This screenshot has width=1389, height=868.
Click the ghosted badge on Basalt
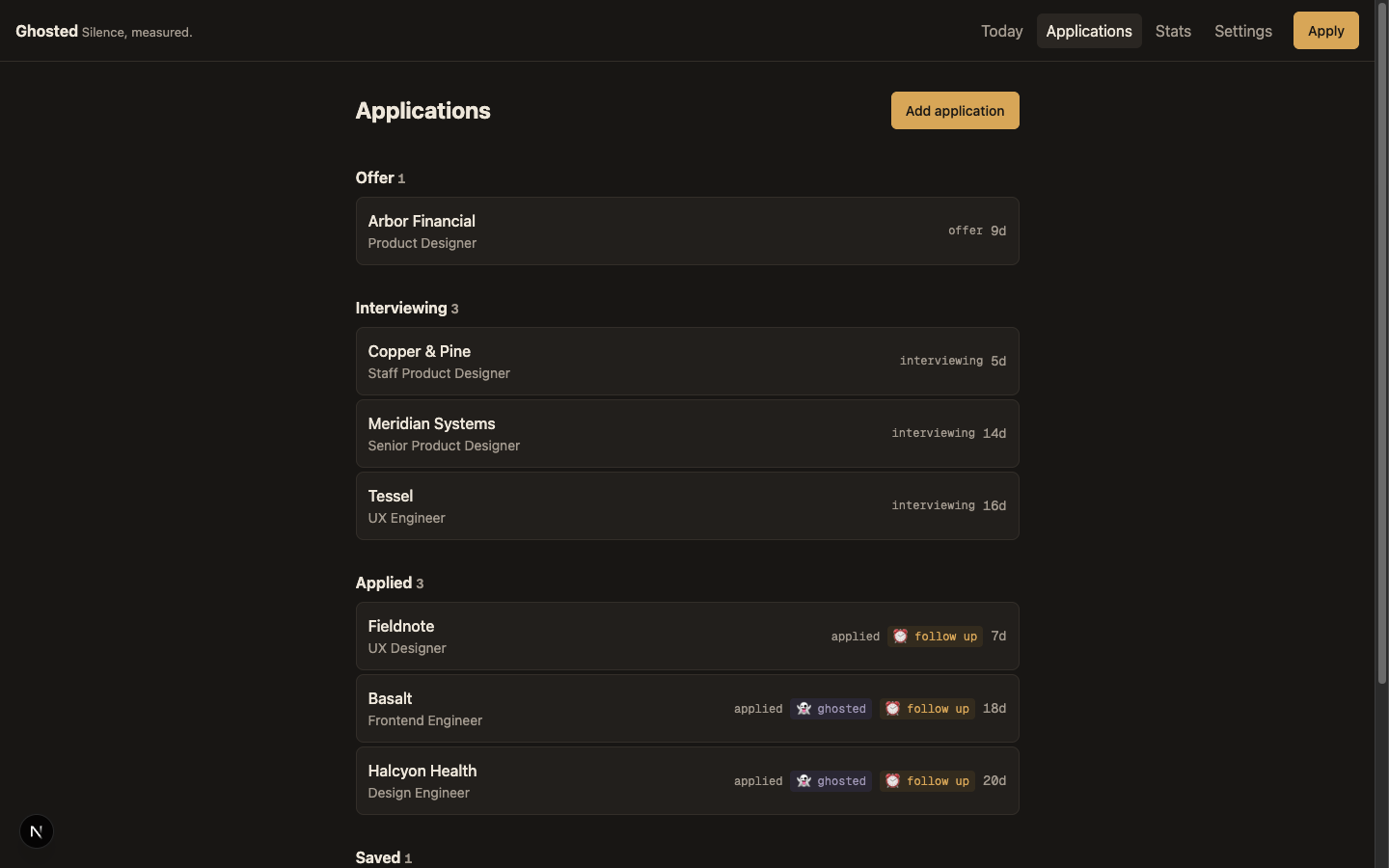831,709
